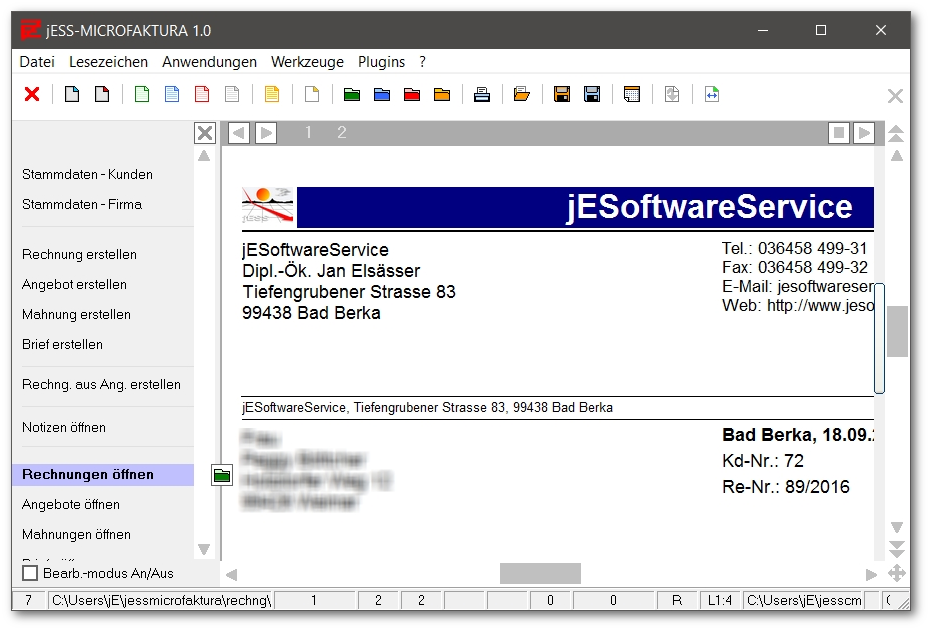Click the blue floppy disk save icon

click(592, 94)
